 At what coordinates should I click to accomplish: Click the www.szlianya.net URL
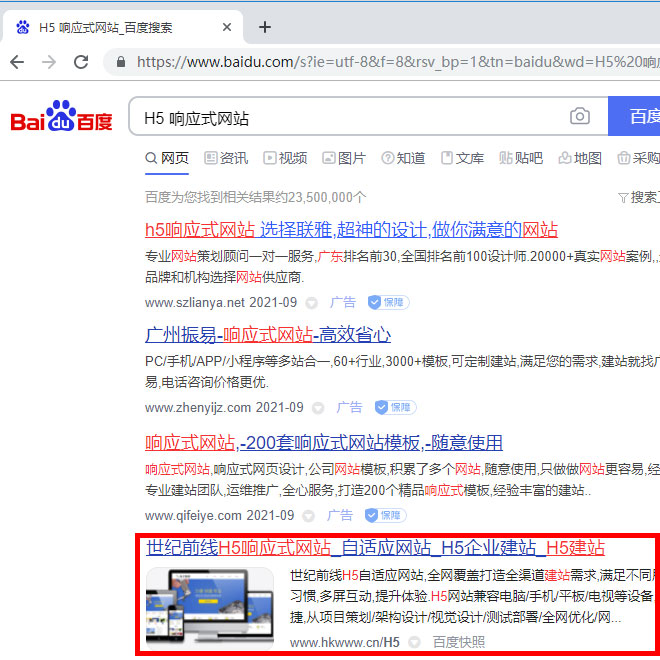click(195, 303)
